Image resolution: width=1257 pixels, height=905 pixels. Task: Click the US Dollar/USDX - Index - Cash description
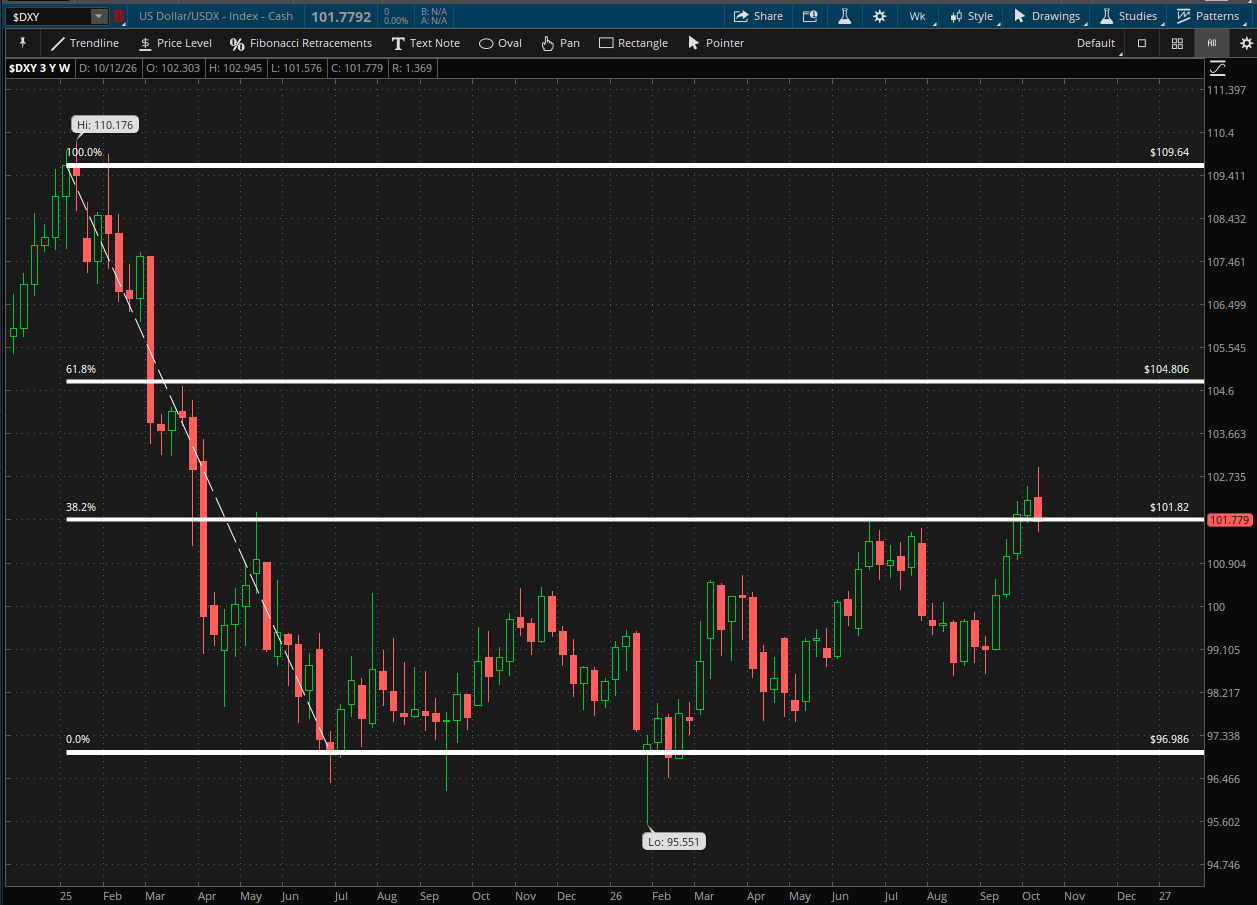[216, 16]
